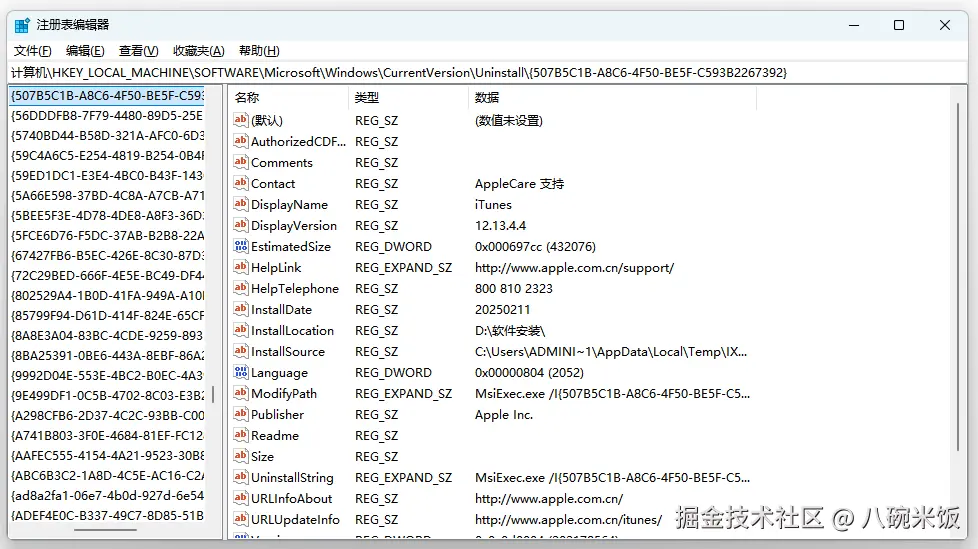This screenshot has height=549, width=978.
Task: Click the iTunes value of DisplayName
Action: [x=493, y=205]
